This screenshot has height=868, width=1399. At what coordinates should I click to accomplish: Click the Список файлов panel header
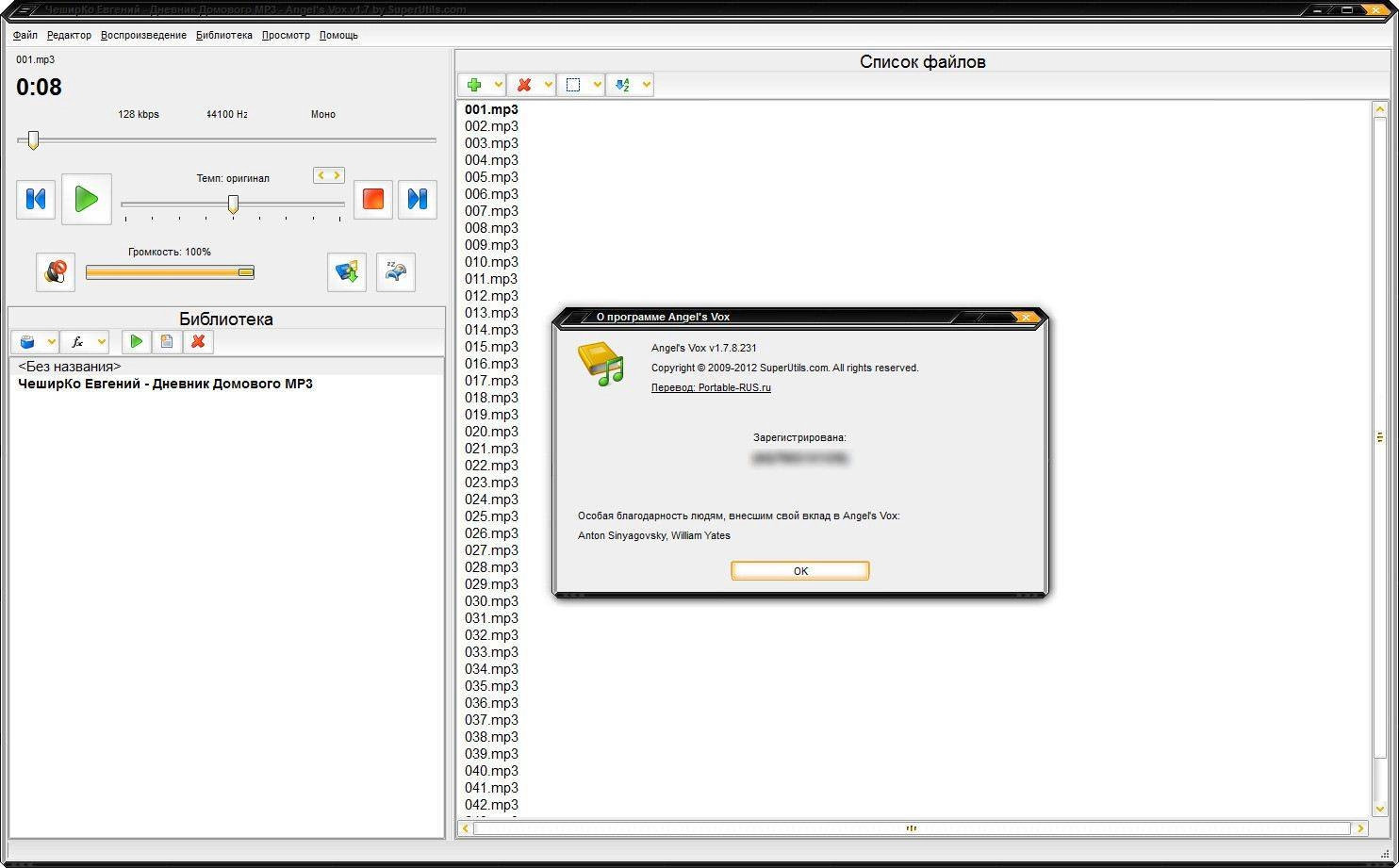click(923, 61)
